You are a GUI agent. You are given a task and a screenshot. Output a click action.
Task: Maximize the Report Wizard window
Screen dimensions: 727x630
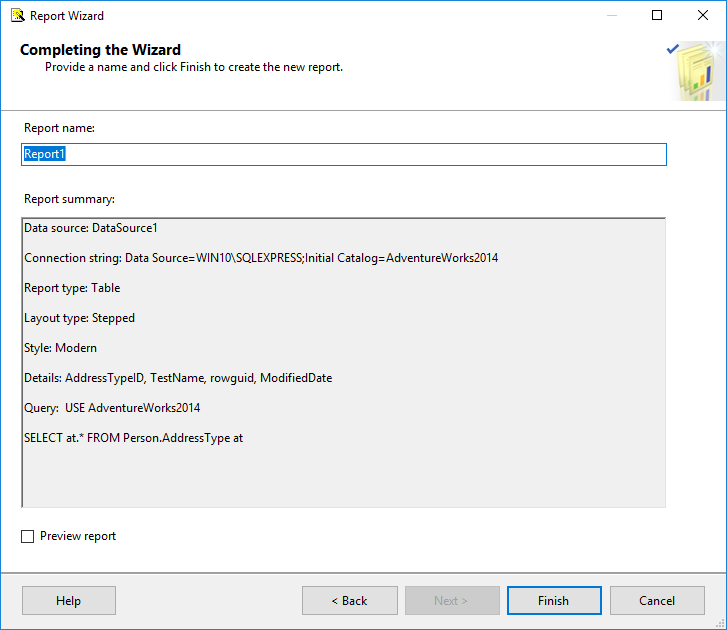pyautogui.click(x=657, y=16)
